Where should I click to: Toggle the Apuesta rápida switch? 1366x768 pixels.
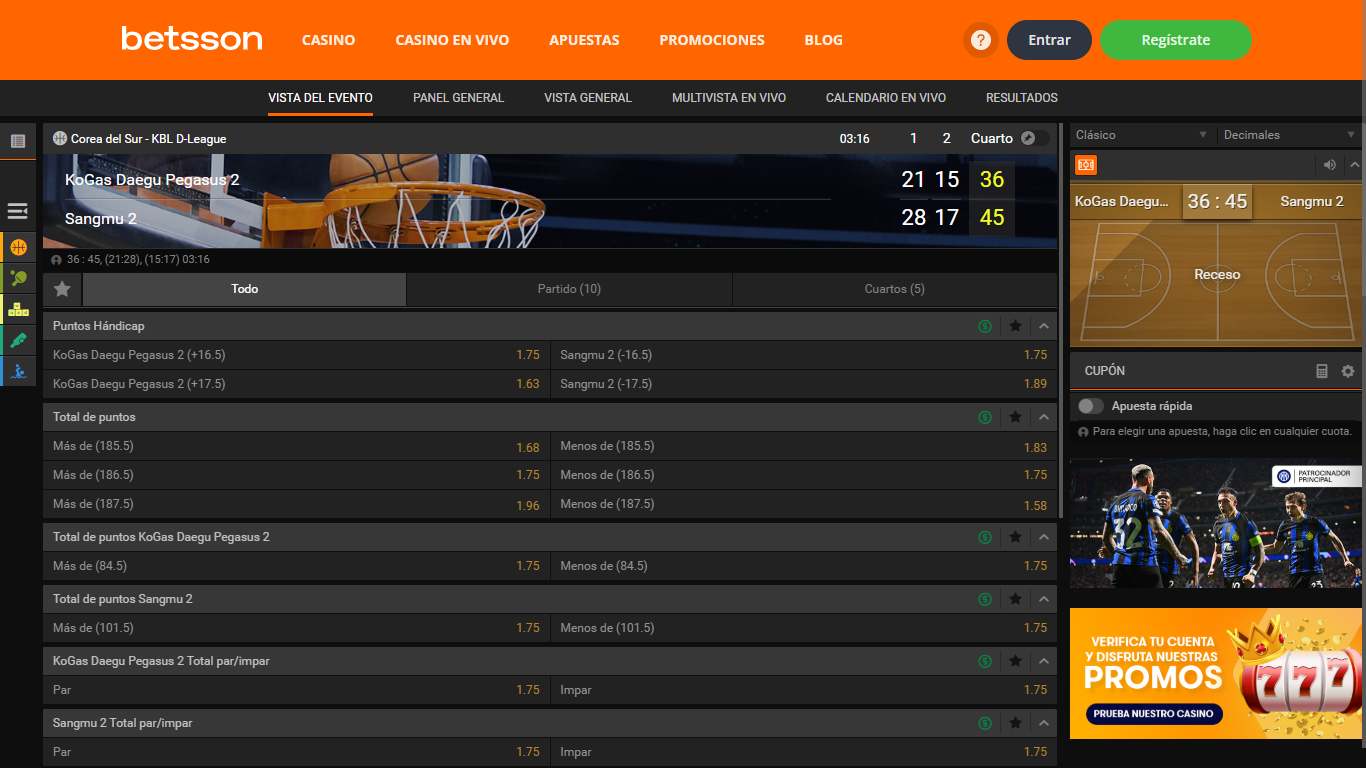(1090, 406)
